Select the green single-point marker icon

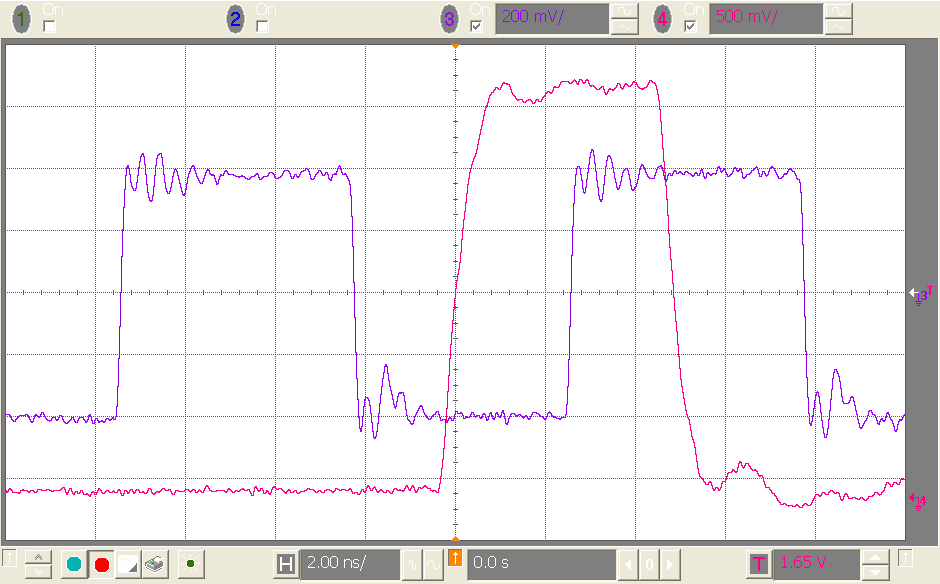pyautogui.click(x=190, y=562)
